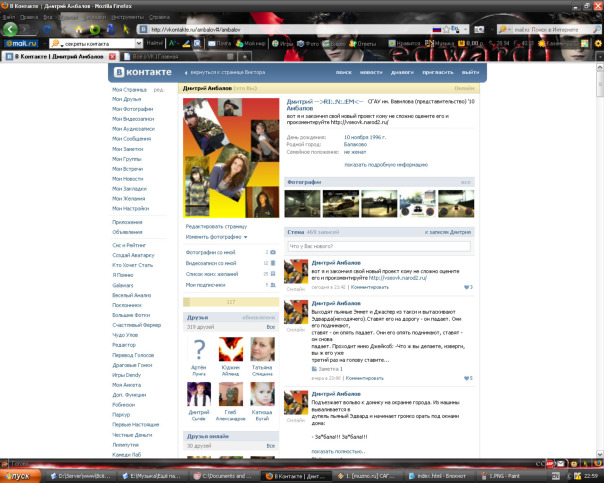604x483 pixels.
Task: Click the browser address bar URL field
Action: coord(289,29)
